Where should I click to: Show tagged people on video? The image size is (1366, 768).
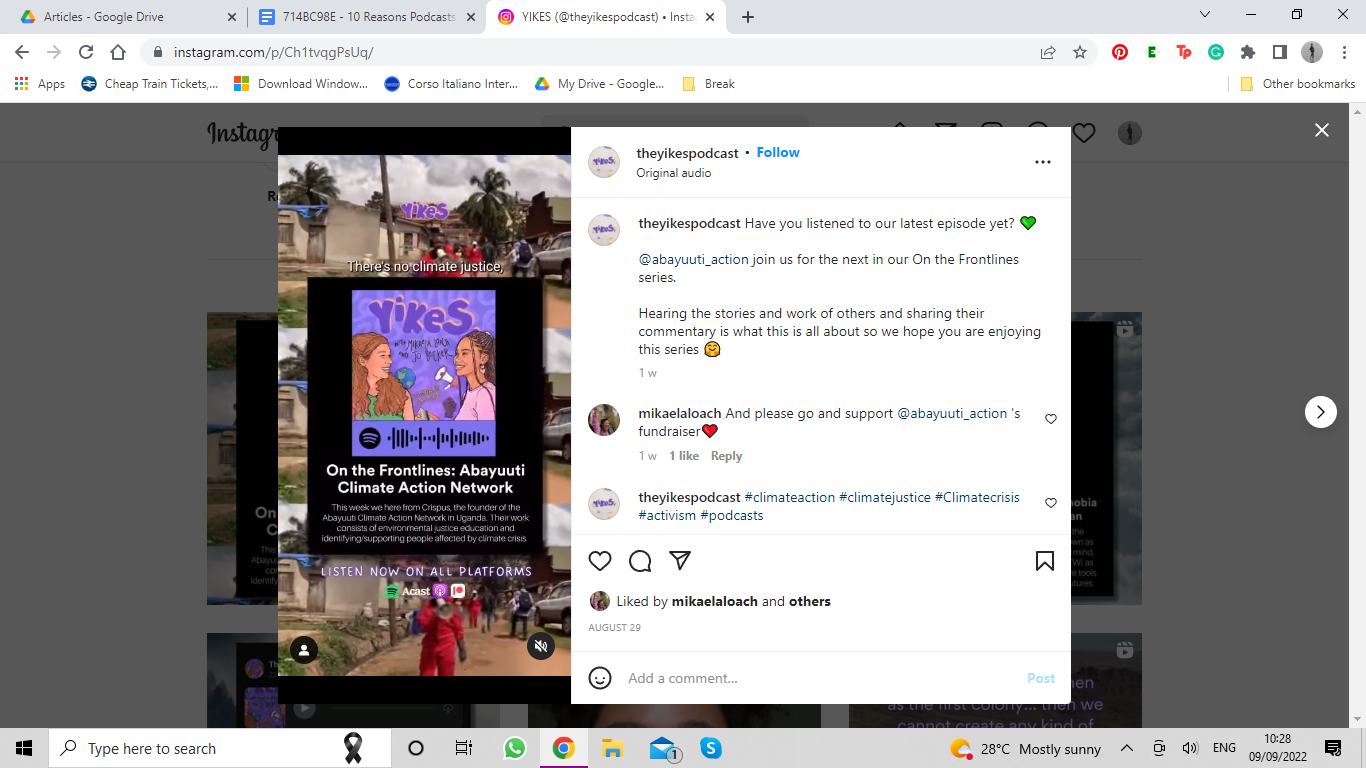304,650
